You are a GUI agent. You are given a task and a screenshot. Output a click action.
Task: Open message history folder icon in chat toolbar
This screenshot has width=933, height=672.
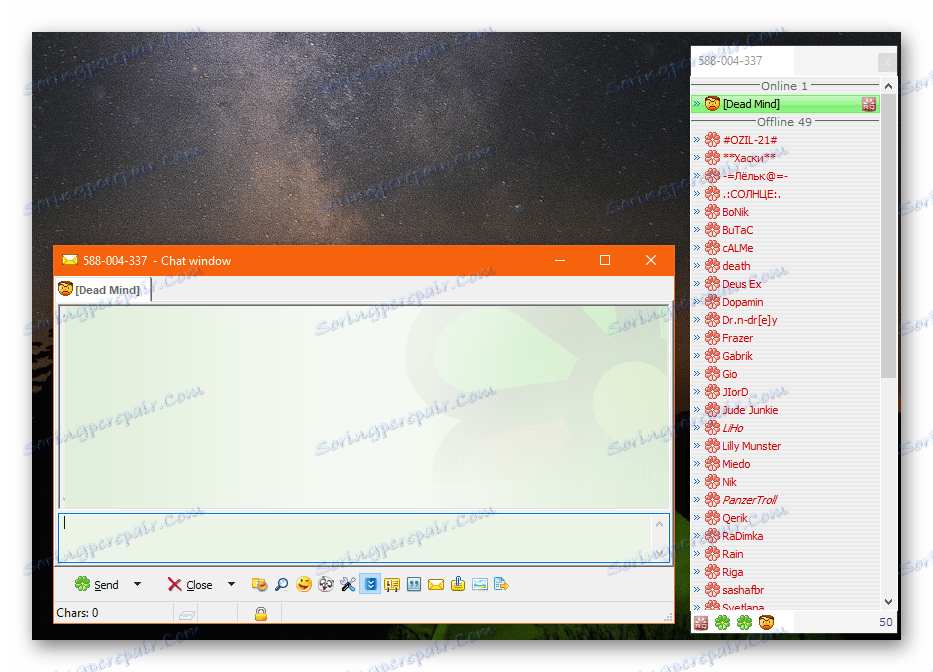(x=259, y=585)
